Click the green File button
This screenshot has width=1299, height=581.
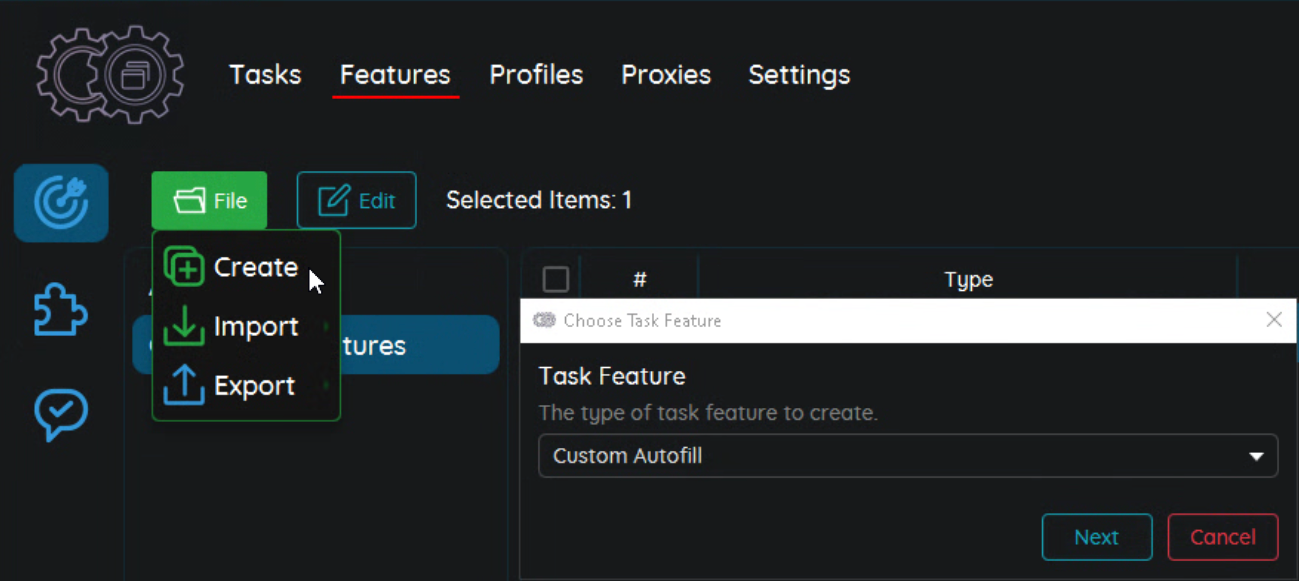click(x=210, y=201)
